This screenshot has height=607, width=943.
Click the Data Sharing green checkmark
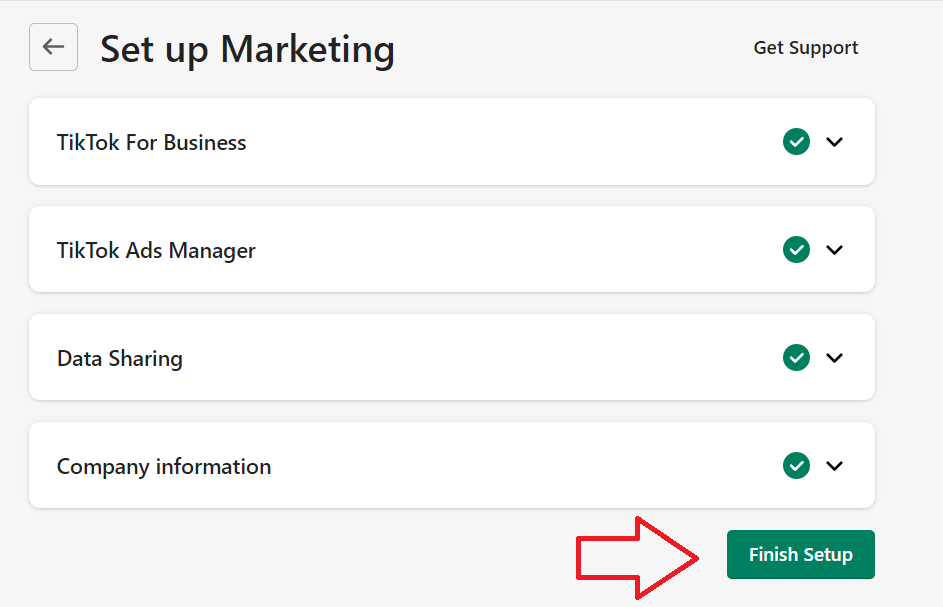pyautogui.click(x=796, y=358)
